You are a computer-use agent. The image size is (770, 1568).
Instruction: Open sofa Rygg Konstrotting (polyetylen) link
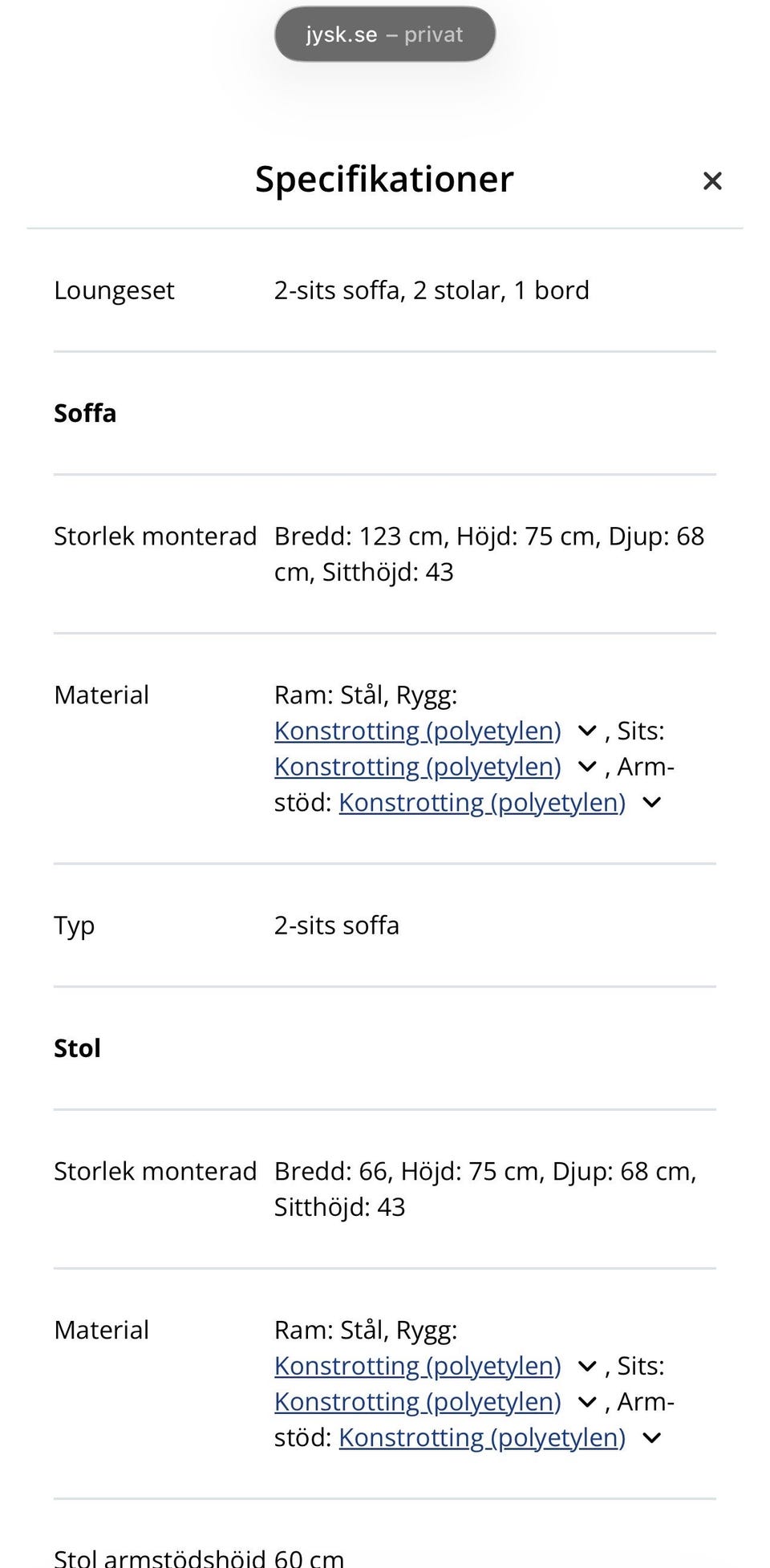coord(417,731)
